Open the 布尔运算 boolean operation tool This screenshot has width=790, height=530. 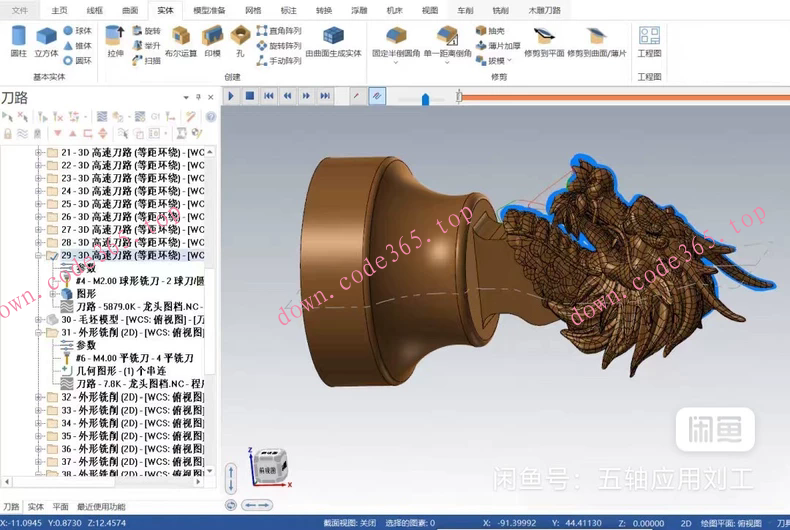180,40
